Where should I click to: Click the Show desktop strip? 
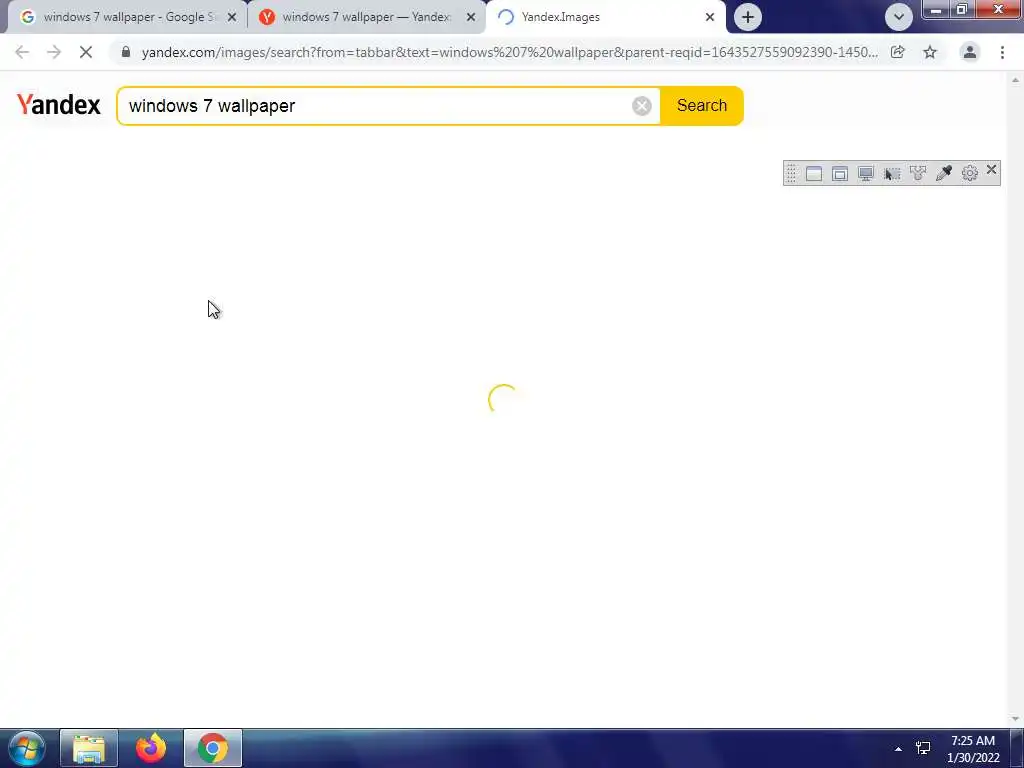1017,748
